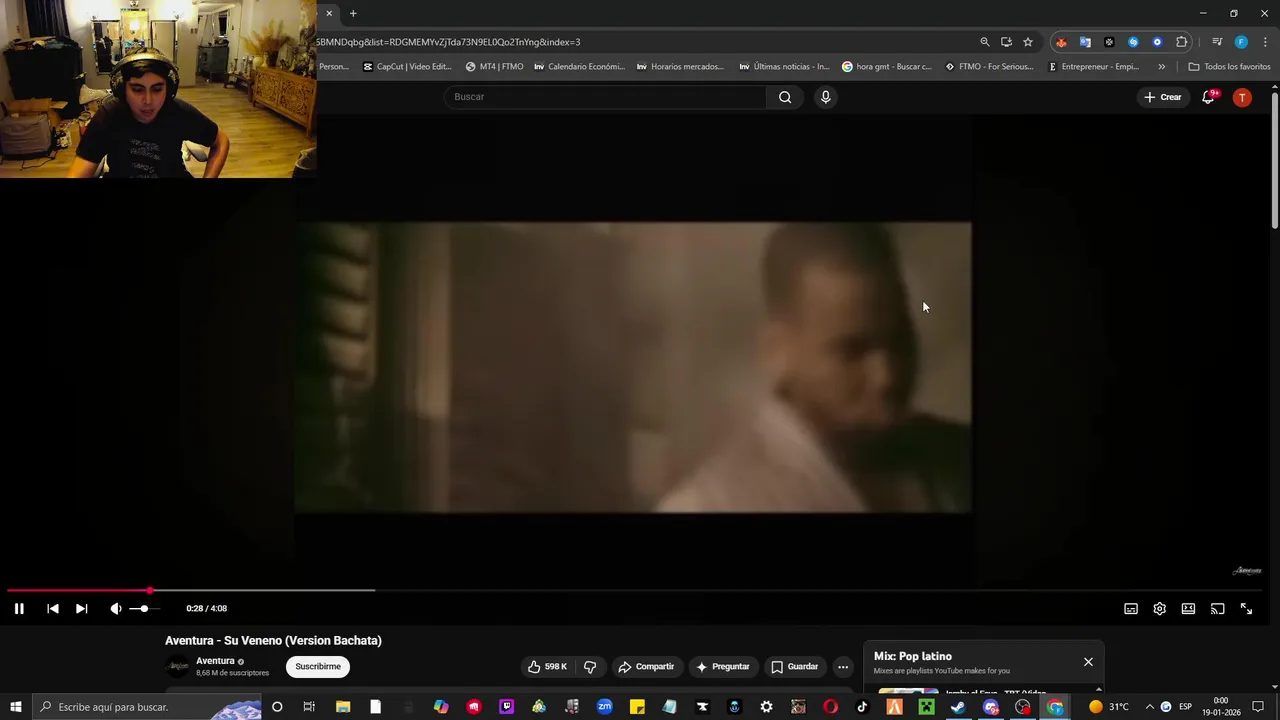The image size is (1280, 720).
Task: Open the hora gmt - Buscar bookmark
Action: [887, 67]
